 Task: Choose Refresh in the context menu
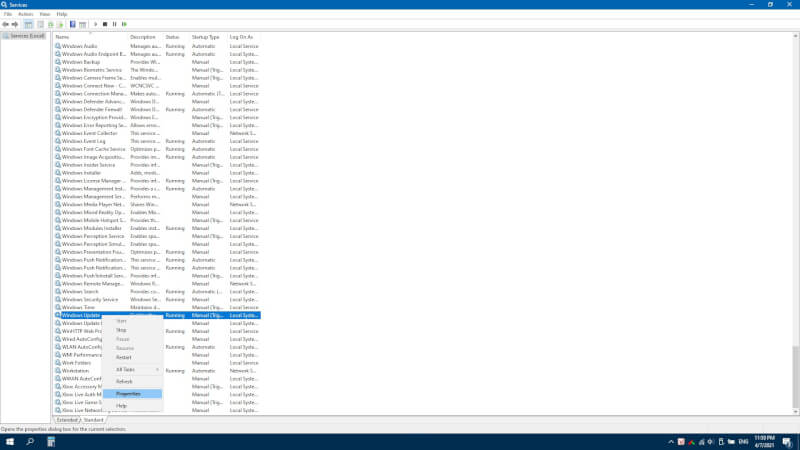point(132,381)
